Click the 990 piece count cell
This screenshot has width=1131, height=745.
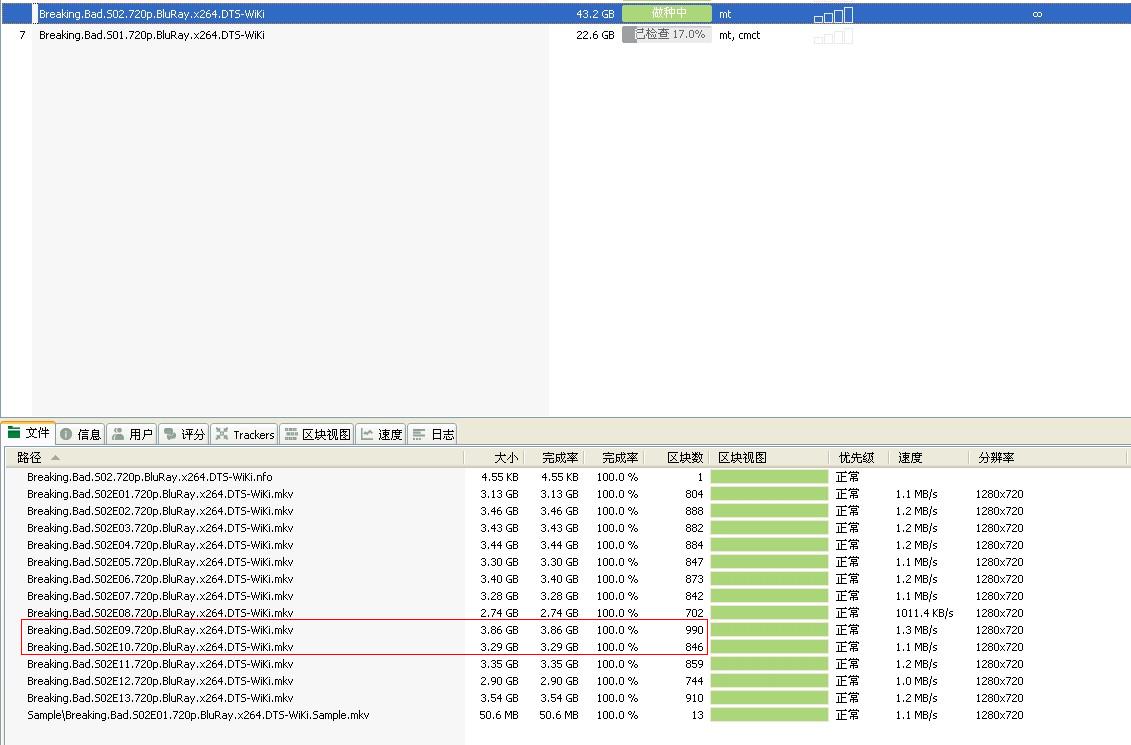click(x=694, y=630)
